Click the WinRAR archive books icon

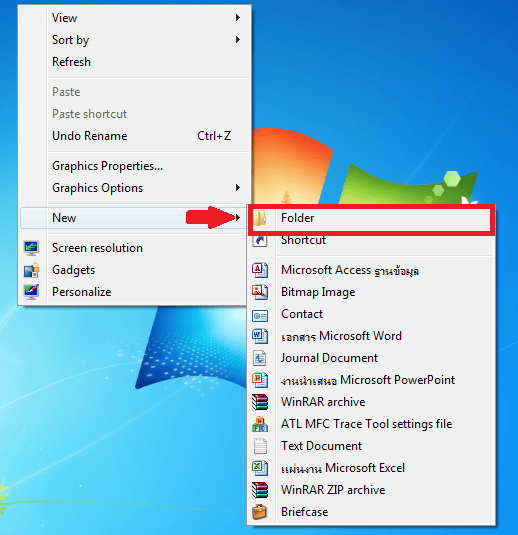260,402
